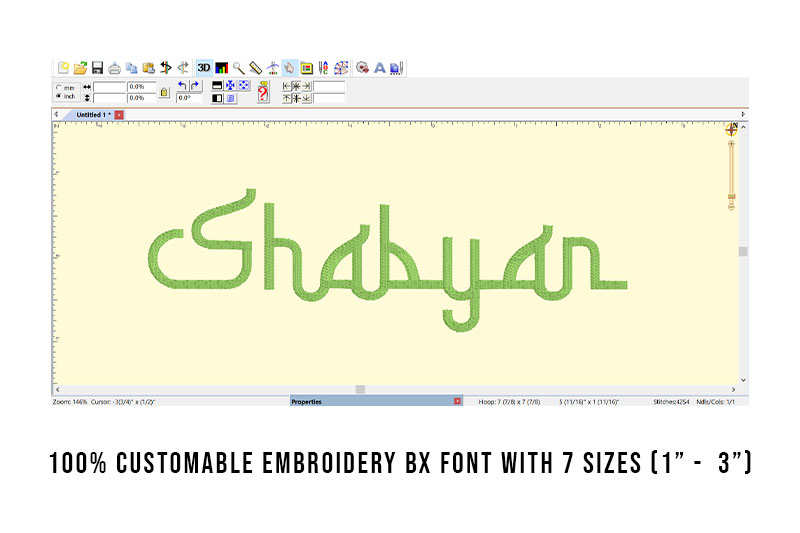This screenshot has width=800, height=533.
Task: Click the align vertical middle icon
Action: pos(296,98)
